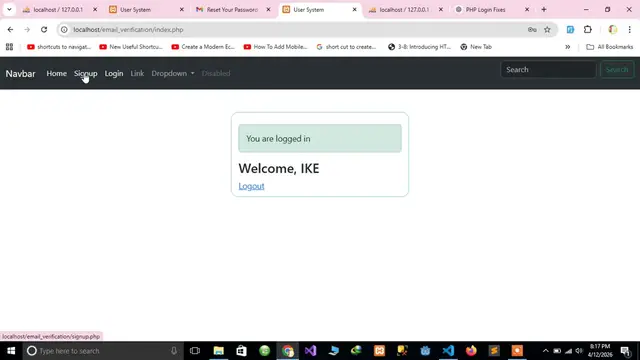Click the Logout link
640x360 pixels.
click(251, 186)
